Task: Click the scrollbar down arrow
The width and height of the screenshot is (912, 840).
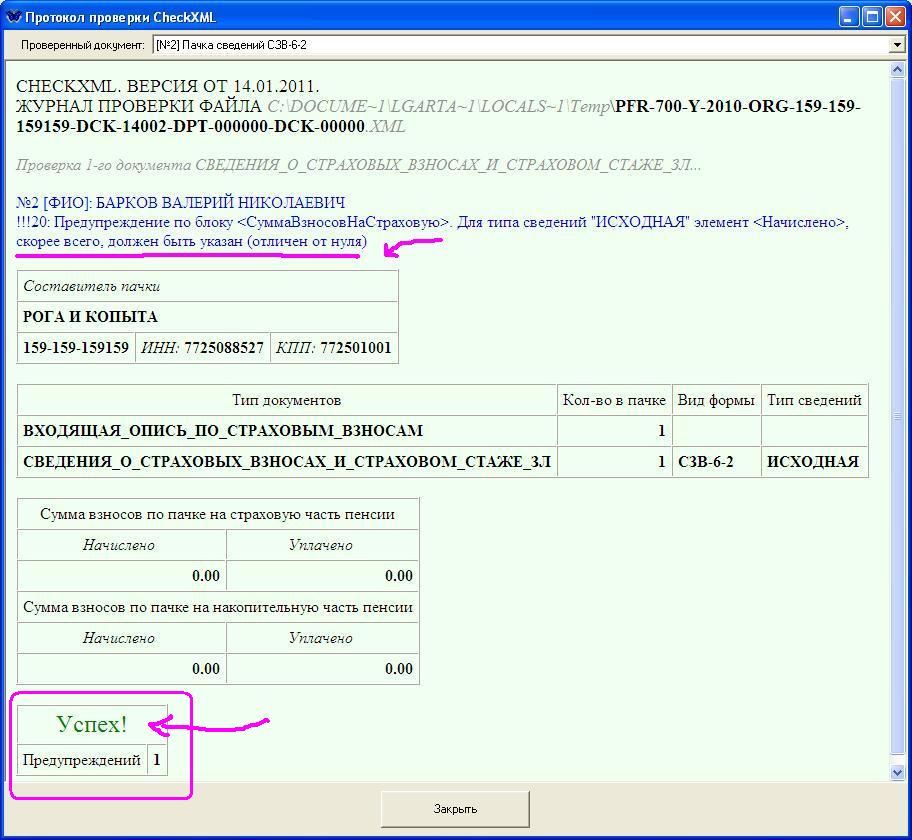Action: click(897, 772)
